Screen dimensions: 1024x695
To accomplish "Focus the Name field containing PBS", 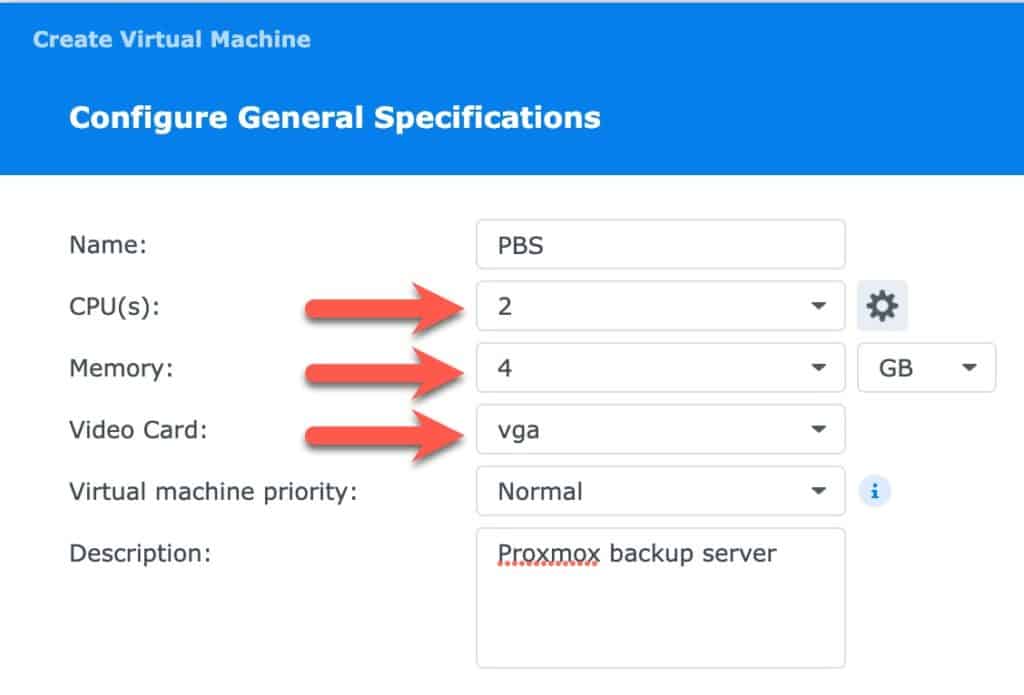I will point(661,244).
